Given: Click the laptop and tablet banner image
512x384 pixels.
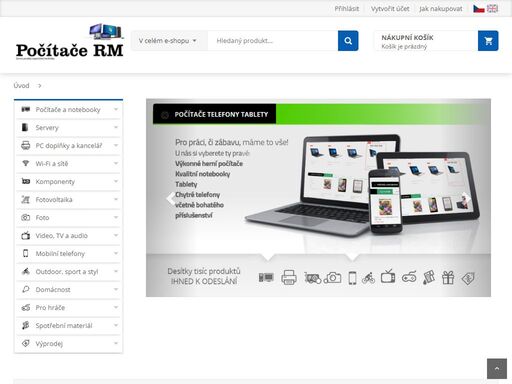Looking at the screenshot, I should 363,185.
